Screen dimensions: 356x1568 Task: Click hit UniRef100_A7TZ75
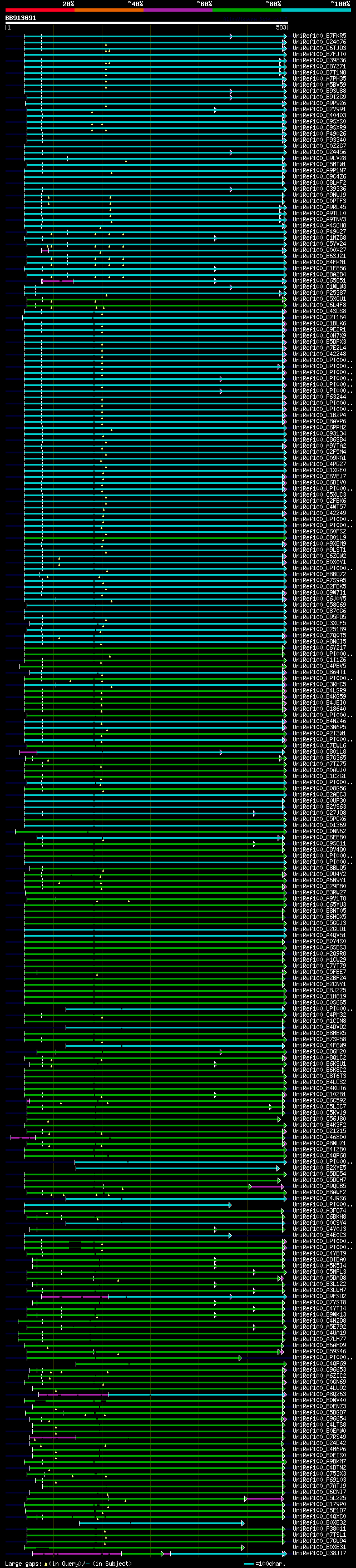319,764
